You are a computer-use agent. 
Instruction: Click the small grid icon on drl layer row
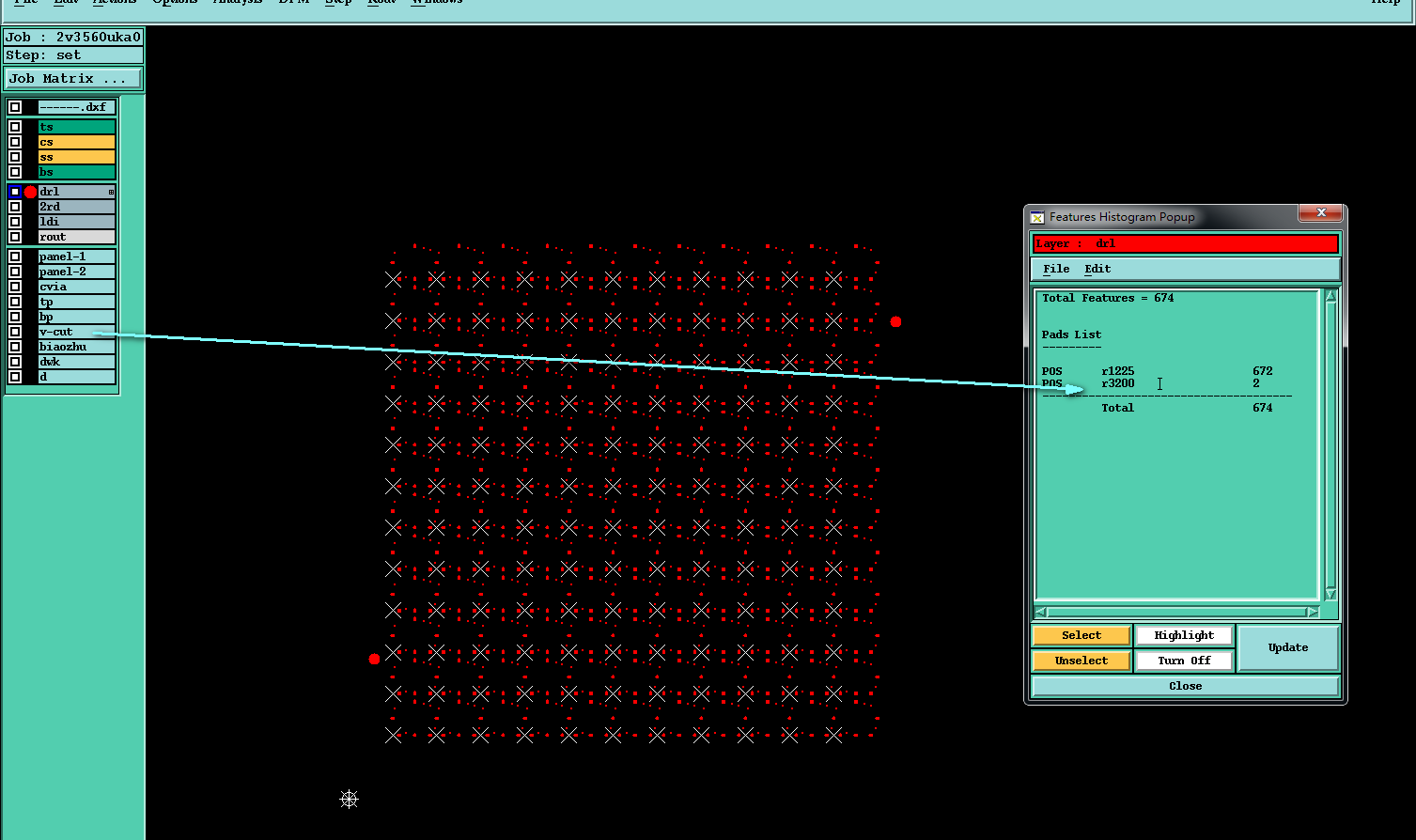111,192
